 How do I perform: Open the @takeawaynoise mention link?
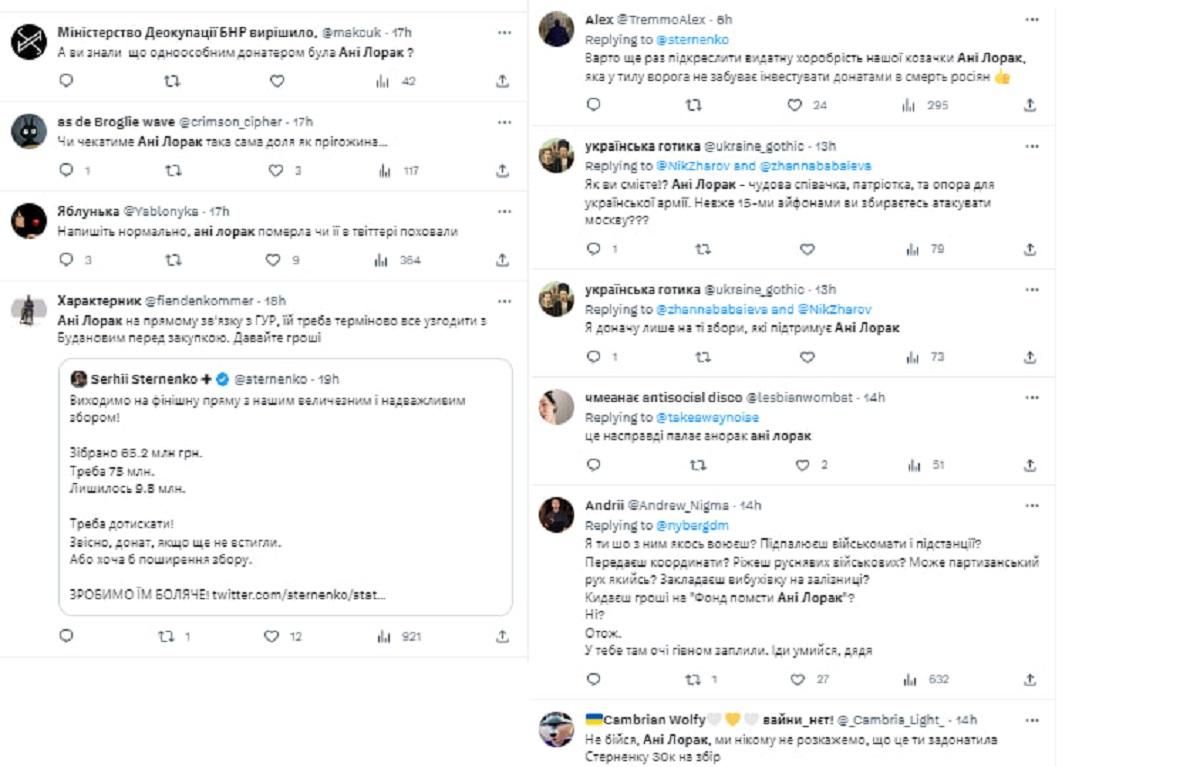704,417
